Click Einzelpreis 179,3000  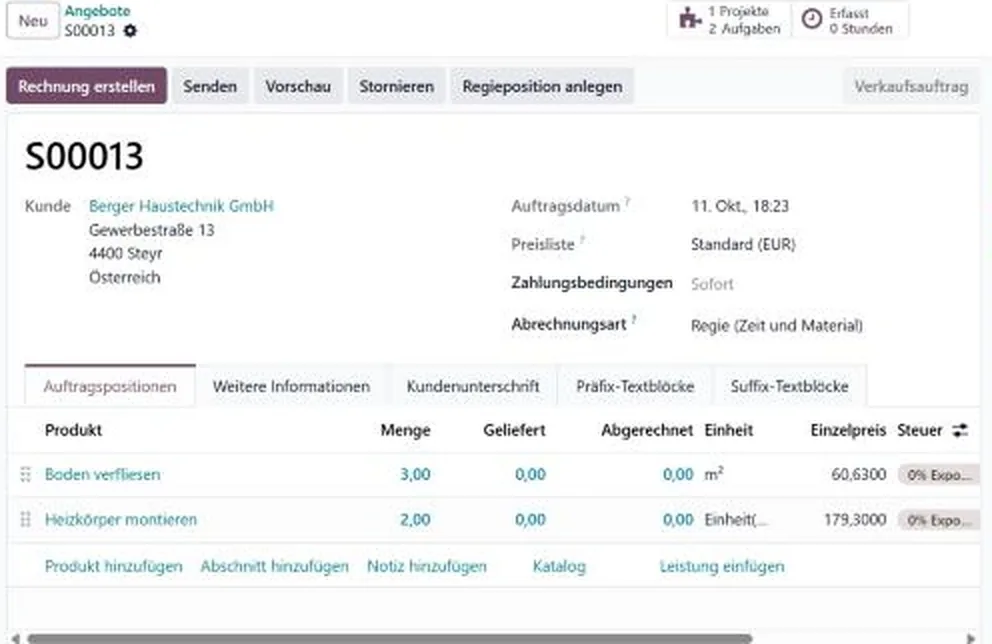point(855,519)
